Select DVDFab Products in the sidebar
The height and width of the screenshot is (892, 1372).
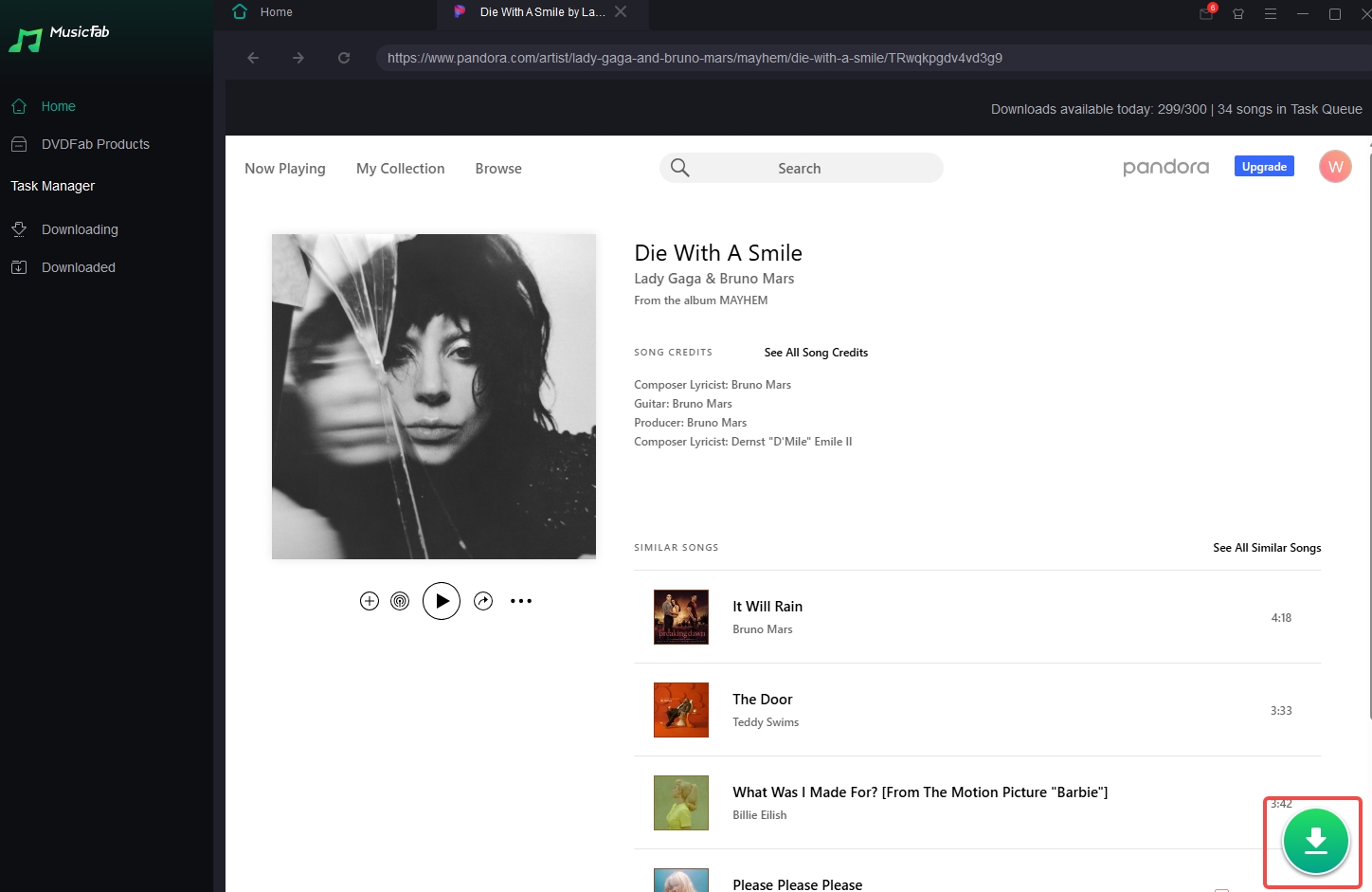[x=95, y=143]
